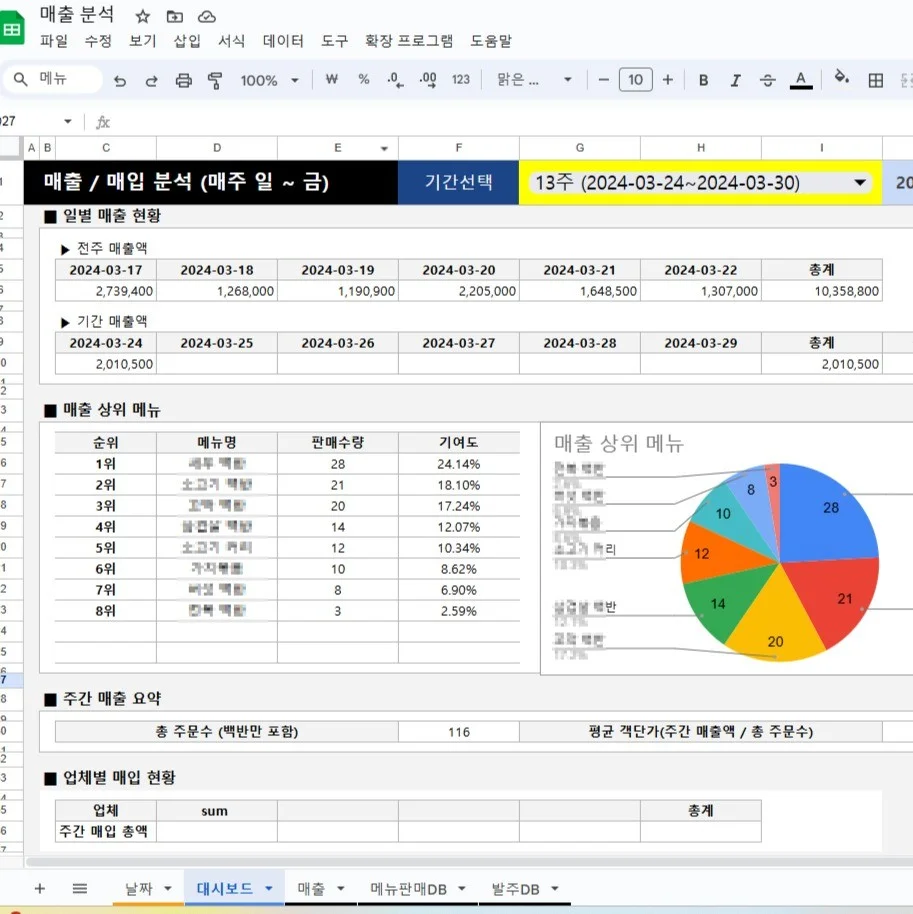Screen dimensions: 913x914
Task: Apply percent format to the selection
Action: click(364, 80)
